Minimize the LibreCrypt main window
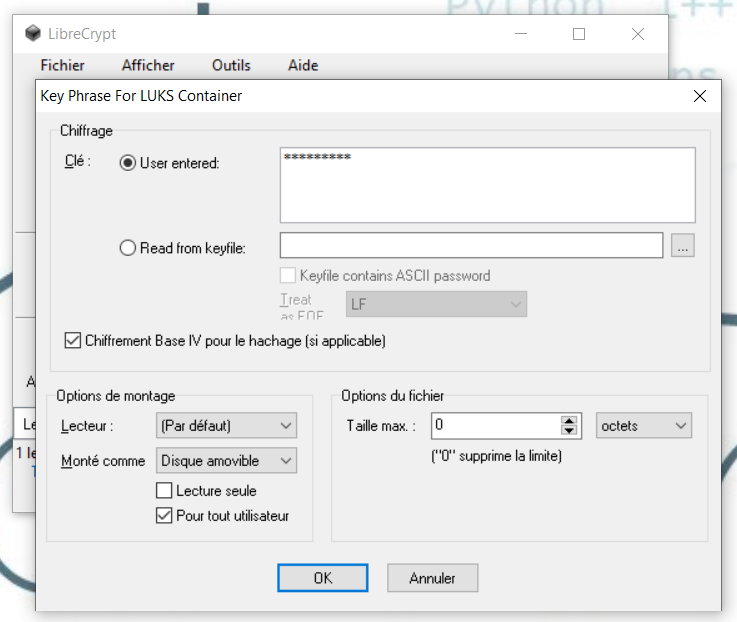Screen dimensions: 737x622 pos(521,34)
